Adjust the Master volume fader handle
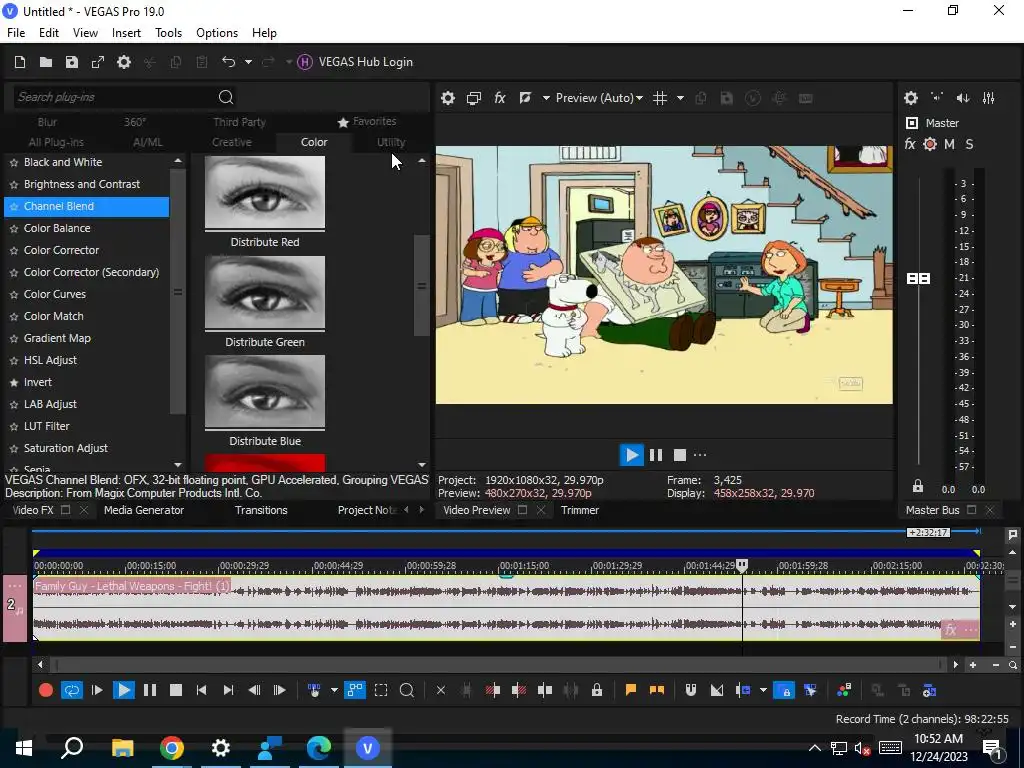The height and width of the screenshot is (768, 1024). (x=919, y=279)
